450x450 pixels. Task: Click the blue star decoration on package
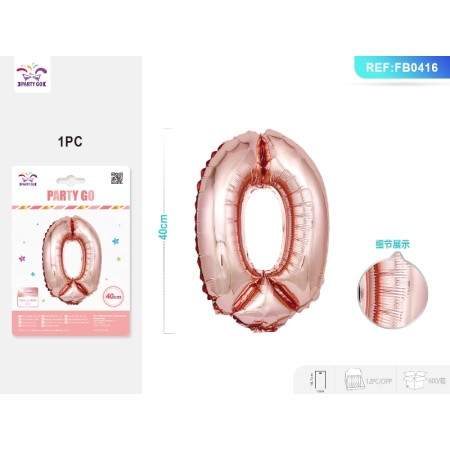(115, 241)
